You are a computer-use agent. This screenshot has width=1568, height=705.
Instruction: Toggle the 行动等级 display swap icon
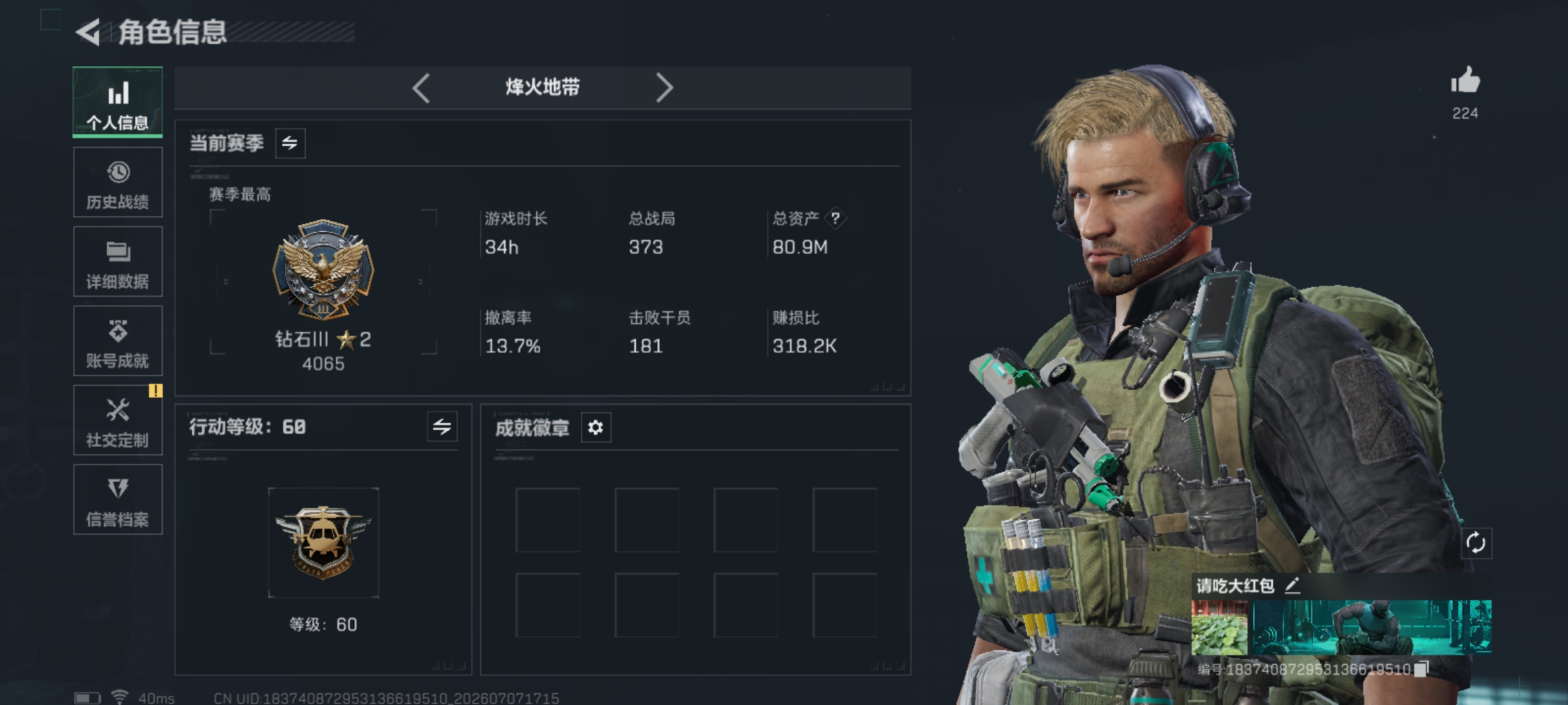pos(442,427)
